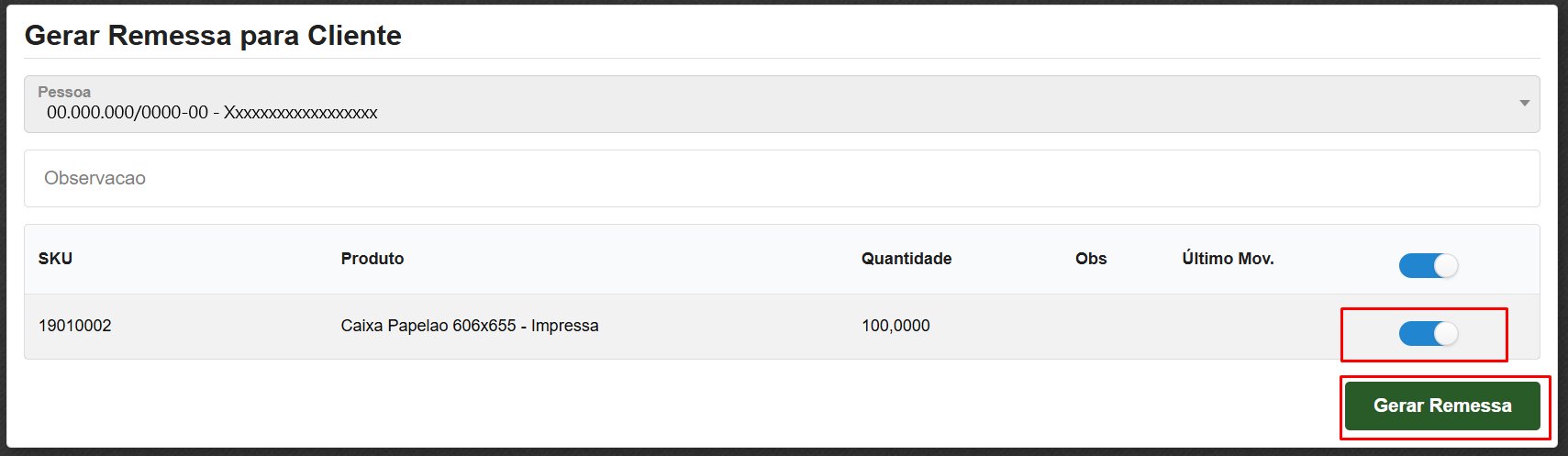The image size is (1568, 456).
Task: Sort by the SKU column header
Action: pos(55,259)
